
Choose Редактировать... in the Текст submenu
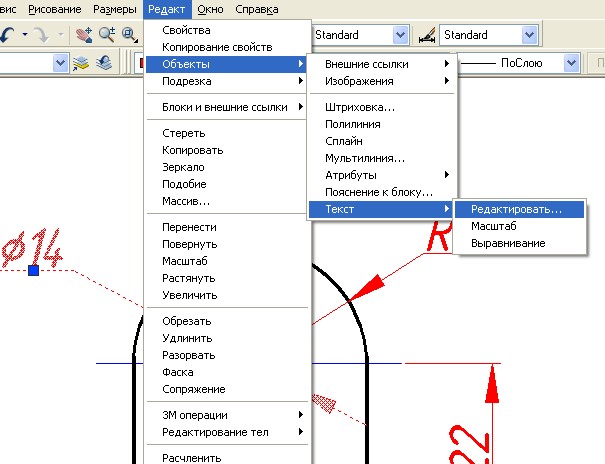(519, 209)
